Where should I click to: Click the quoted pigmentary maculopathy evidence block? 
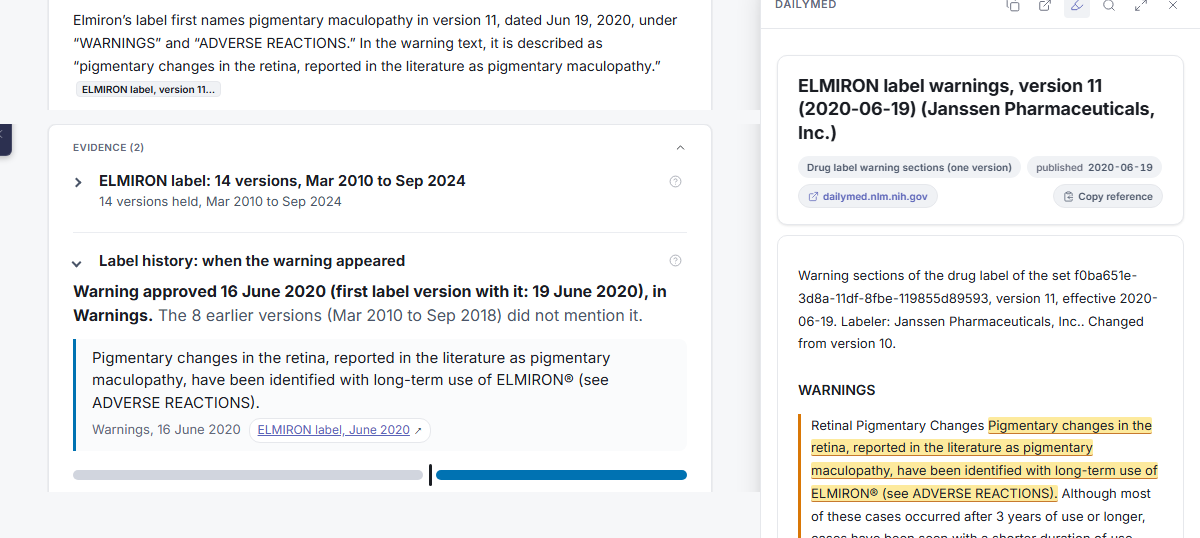(x=380, y=395)
